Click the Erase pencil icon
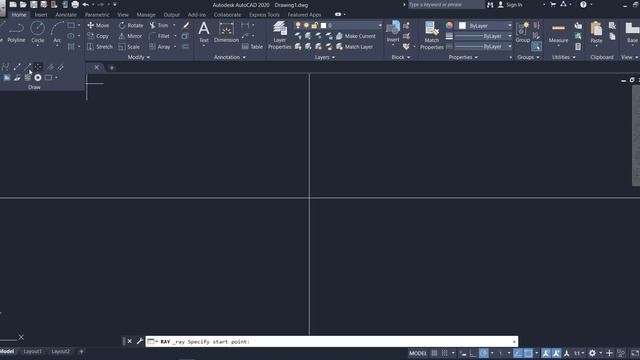 [186, 25]
